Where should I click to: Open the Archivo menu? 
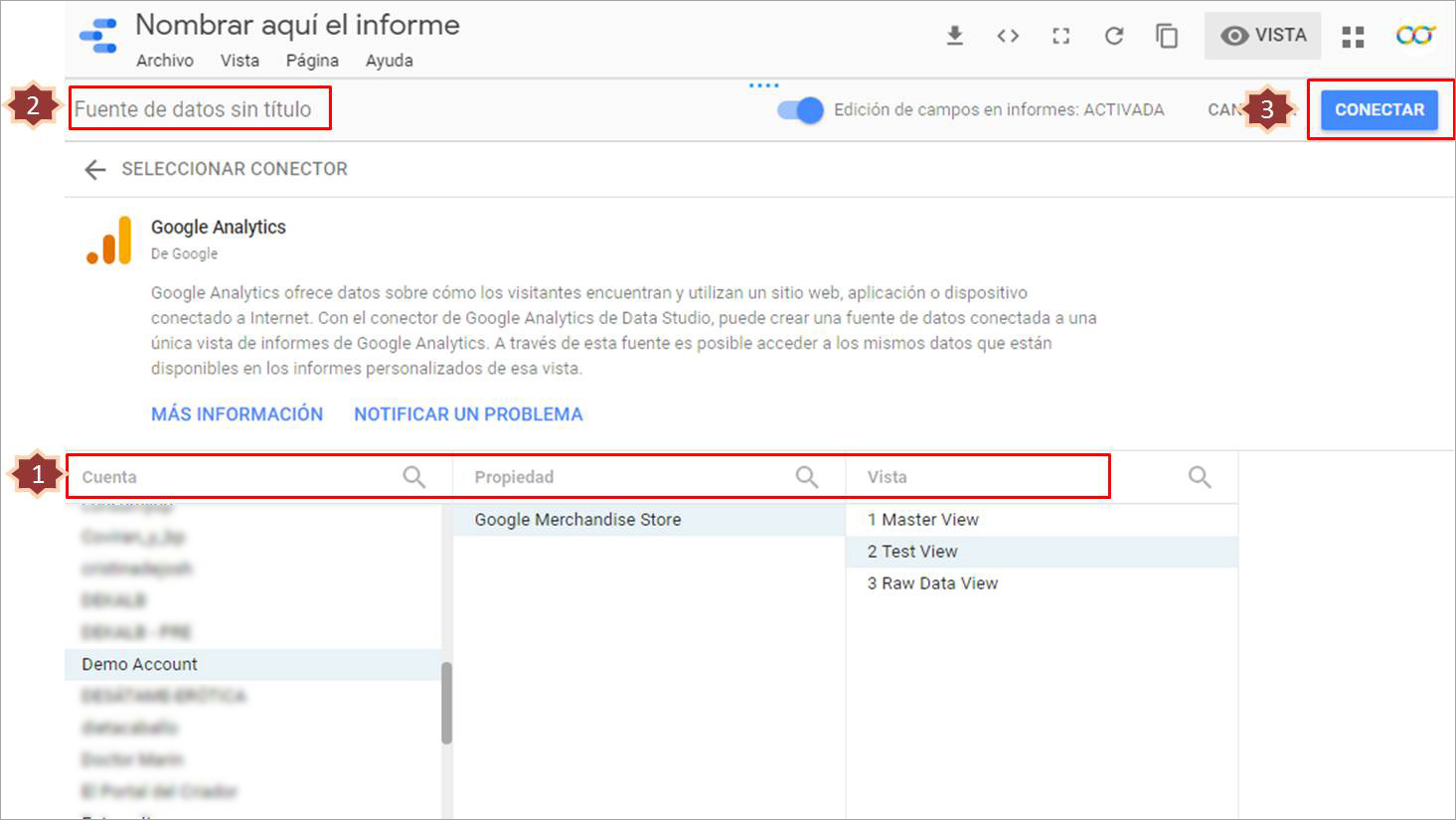165,61
